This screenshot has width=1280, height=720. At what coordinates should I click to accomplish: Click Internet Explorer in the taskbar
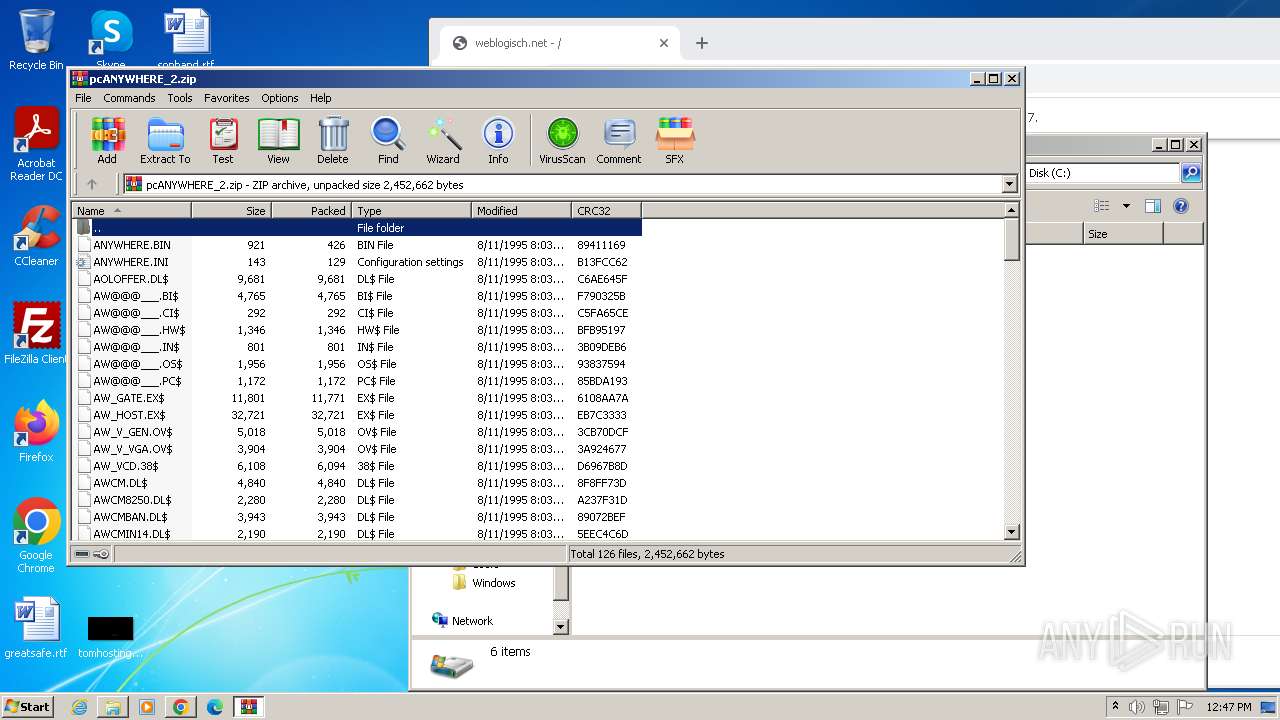click(x=80, y=707)
